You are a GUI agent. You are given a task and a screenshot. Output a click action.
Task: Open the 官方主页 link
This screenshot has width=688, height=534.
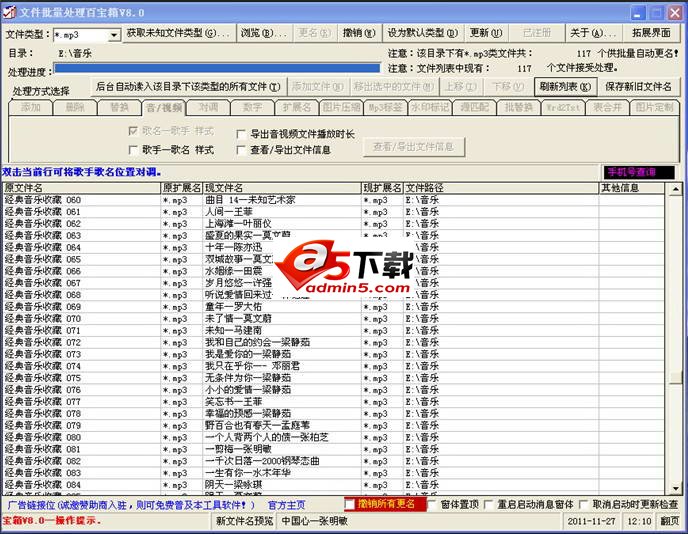coord(287,505)
